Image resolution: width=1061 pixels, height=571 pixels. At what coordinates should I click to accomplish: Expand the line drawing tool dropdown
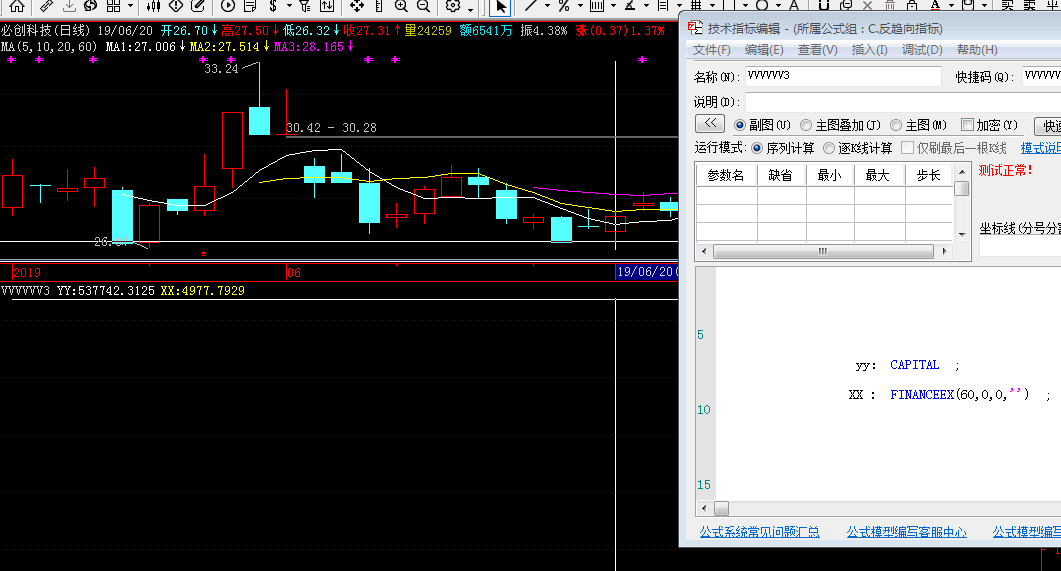click(x=547, y=5)
